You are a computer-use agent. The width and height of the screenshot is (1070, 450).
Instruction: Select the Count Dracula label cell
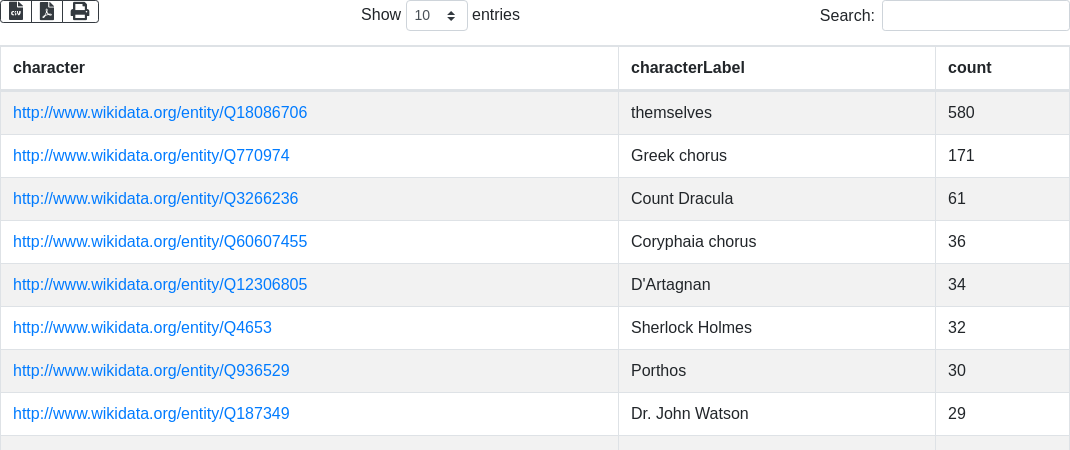click(x=682, y=199)
